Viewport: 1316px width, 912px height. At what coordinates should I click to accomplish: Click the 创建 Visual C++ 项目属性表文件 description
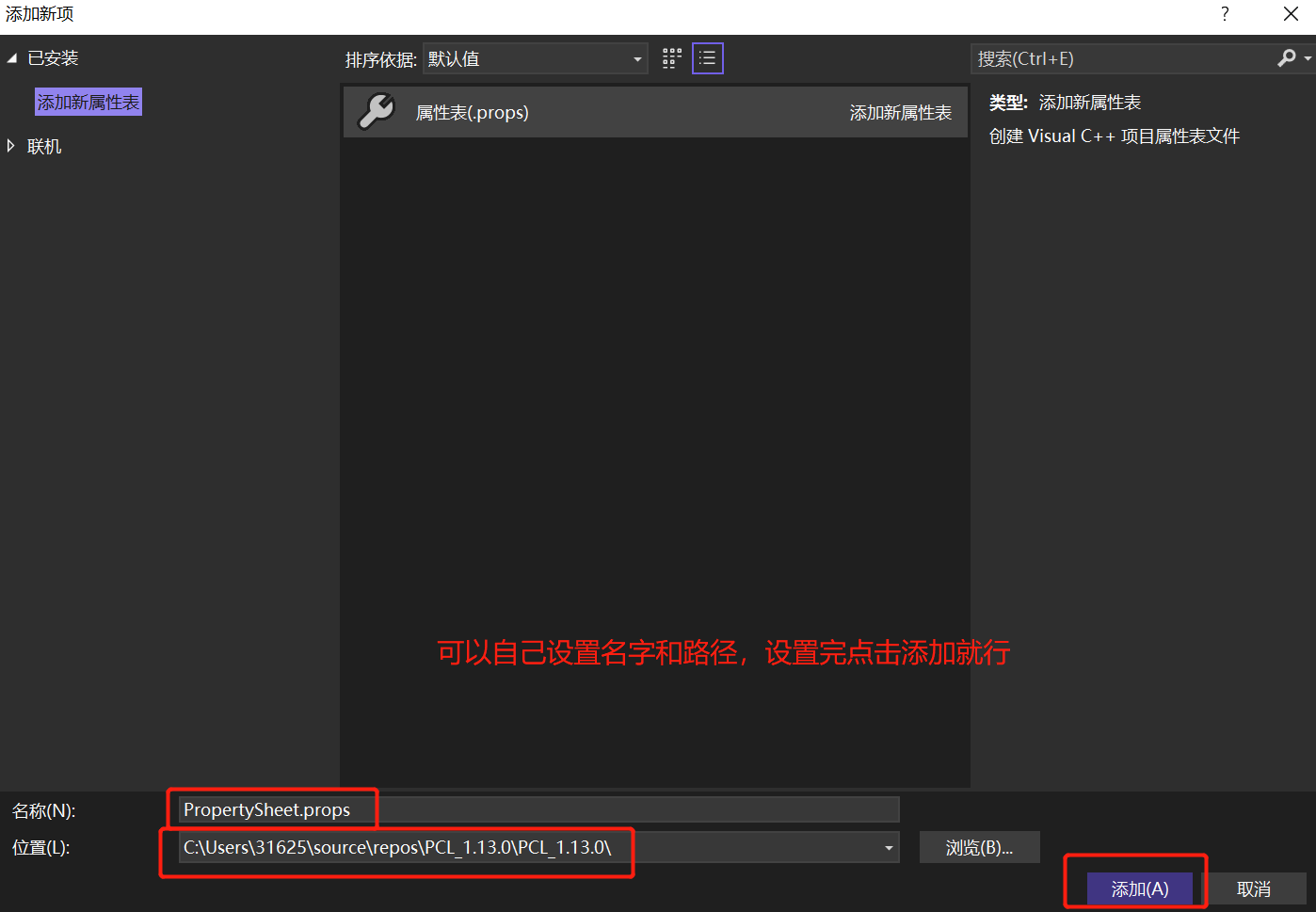pos(1115,136)
